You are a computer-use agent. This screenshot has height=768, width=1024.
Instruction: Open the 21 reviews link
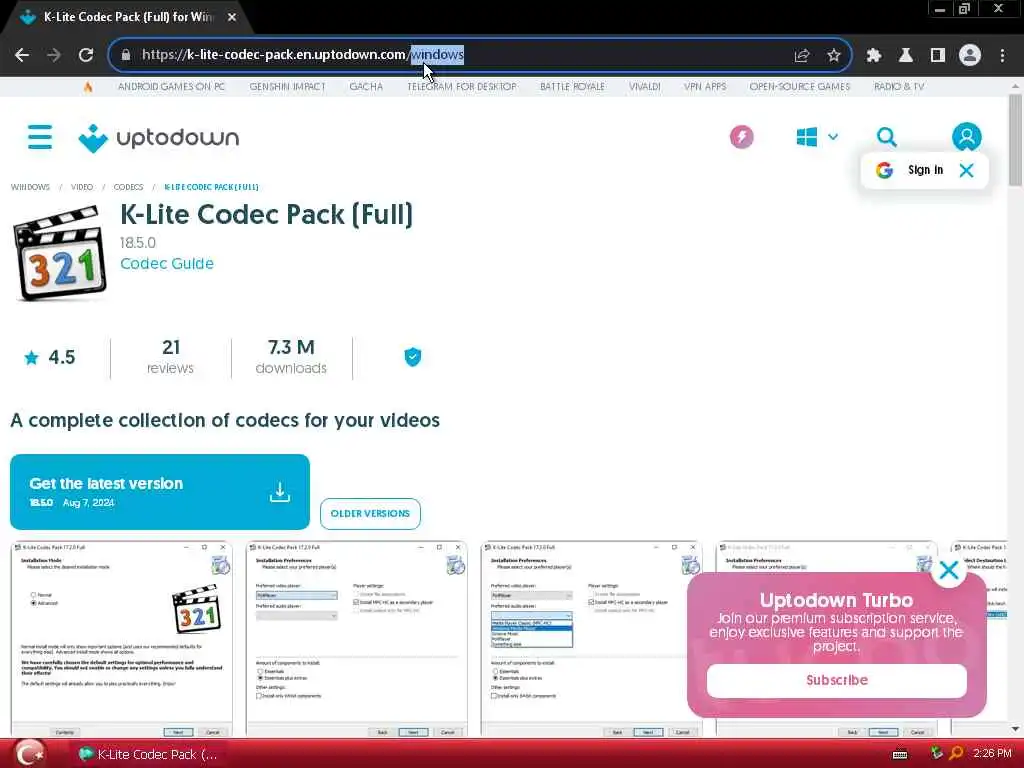[170, 357]
